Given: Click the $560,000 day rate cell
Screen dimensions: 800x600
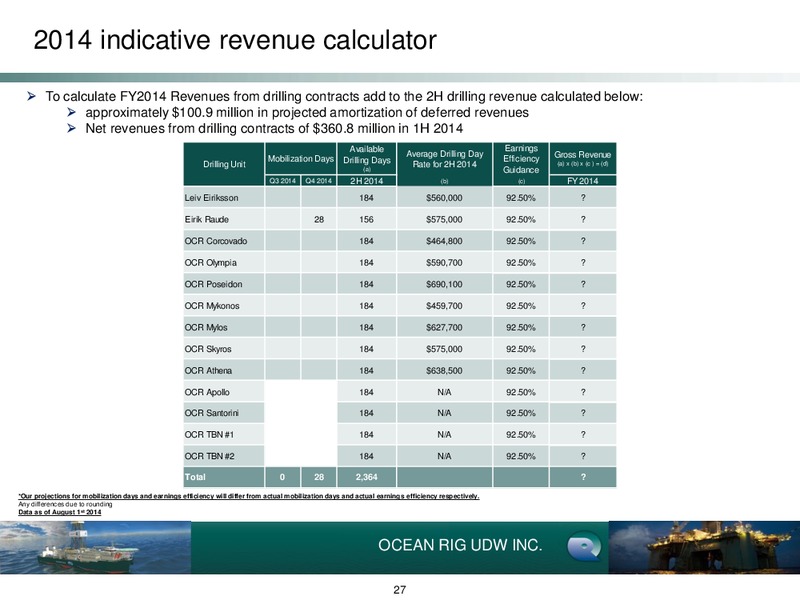Looking at the screenshot, I should point(444,198).
